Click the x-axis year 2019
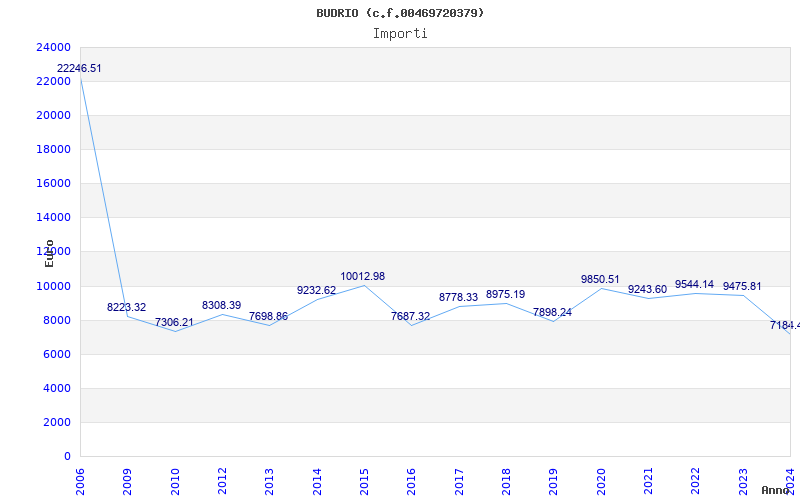The image size is (800, 500). tap(554, 482)
